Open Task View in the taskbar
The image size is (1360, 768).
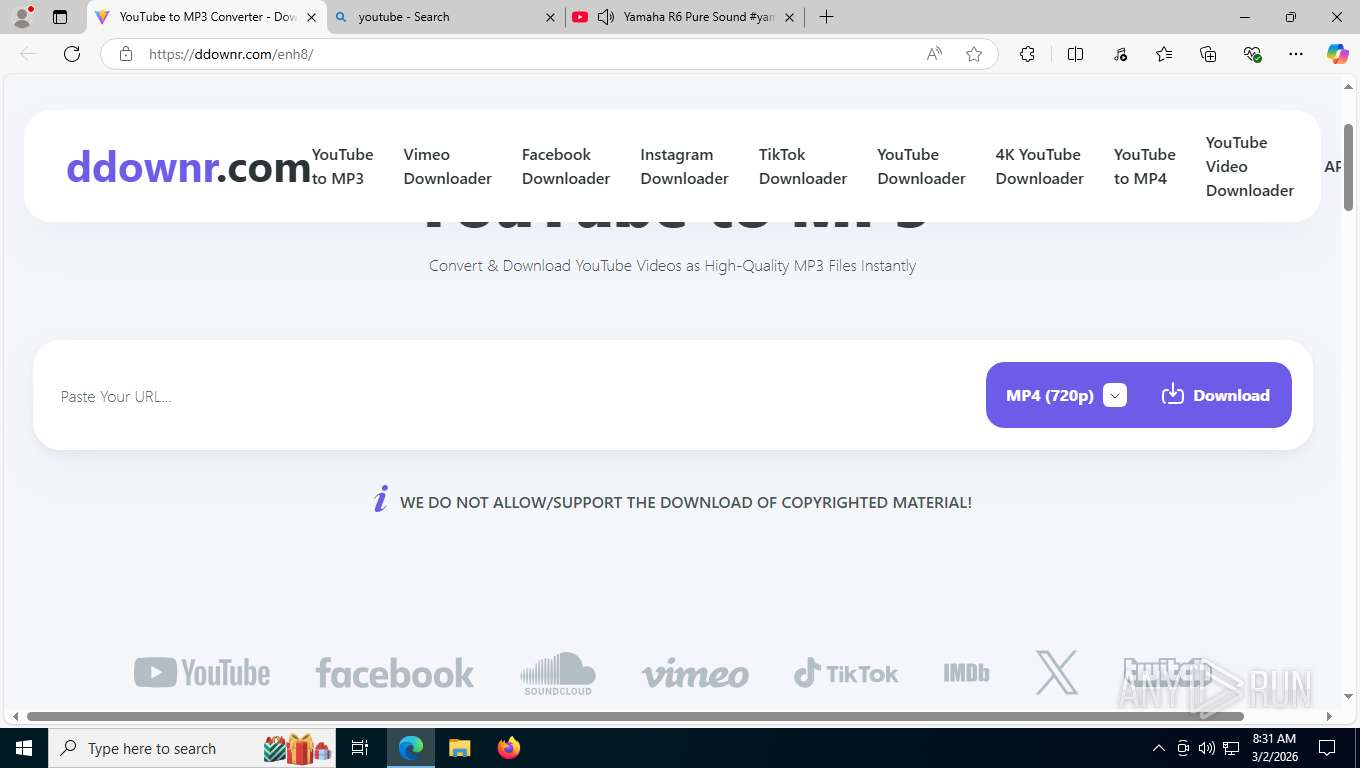360,748
